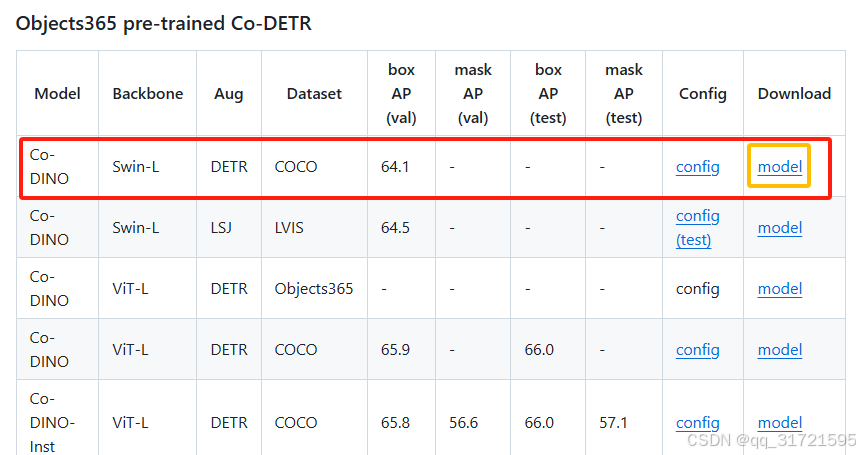Open config link in the 65.9 box AP row
The width and height of the screenshot is (860, 455).
(x=697, y=350)
